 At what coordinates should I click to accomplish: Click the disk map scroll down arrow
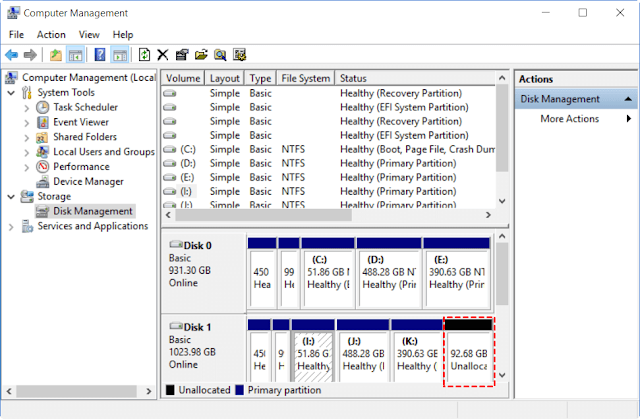click(x=502, y=375)
